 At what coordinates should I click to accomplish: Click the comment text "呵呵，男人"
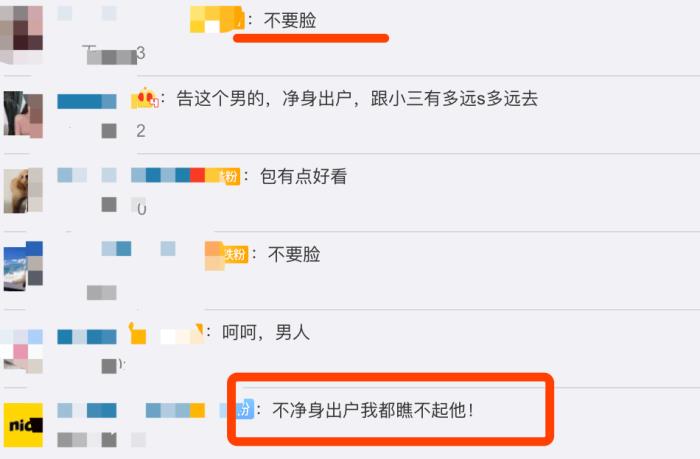pyautogui.click(x=266, y=333)
